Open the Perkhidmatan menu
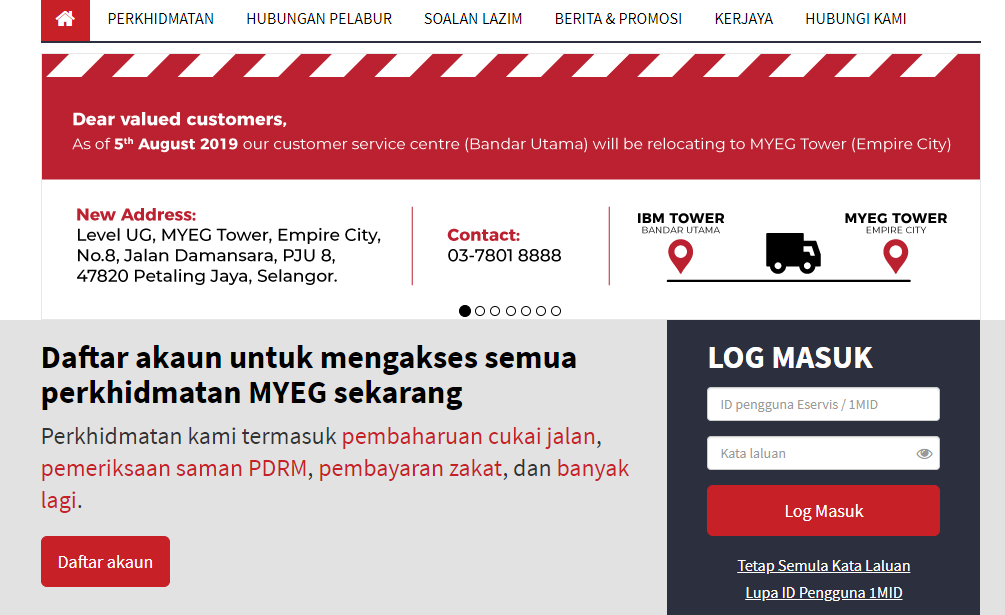This screenshot has height=615, width=1005. 160,19
